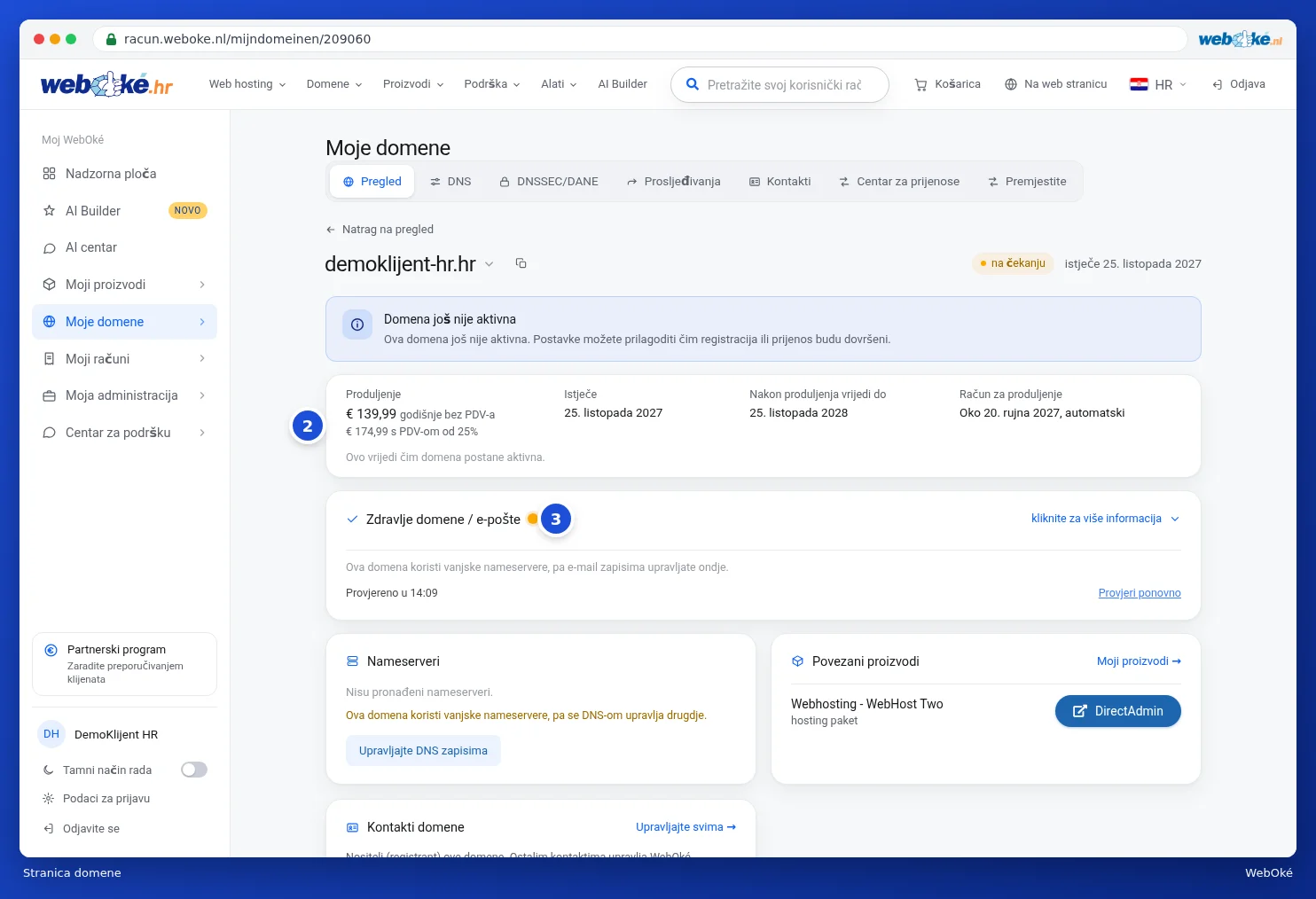The height and width of the screenshot is (899, 1316).
Task: Switch to the DNSSEC/DANE tab
Action: (x=549, y=182)
